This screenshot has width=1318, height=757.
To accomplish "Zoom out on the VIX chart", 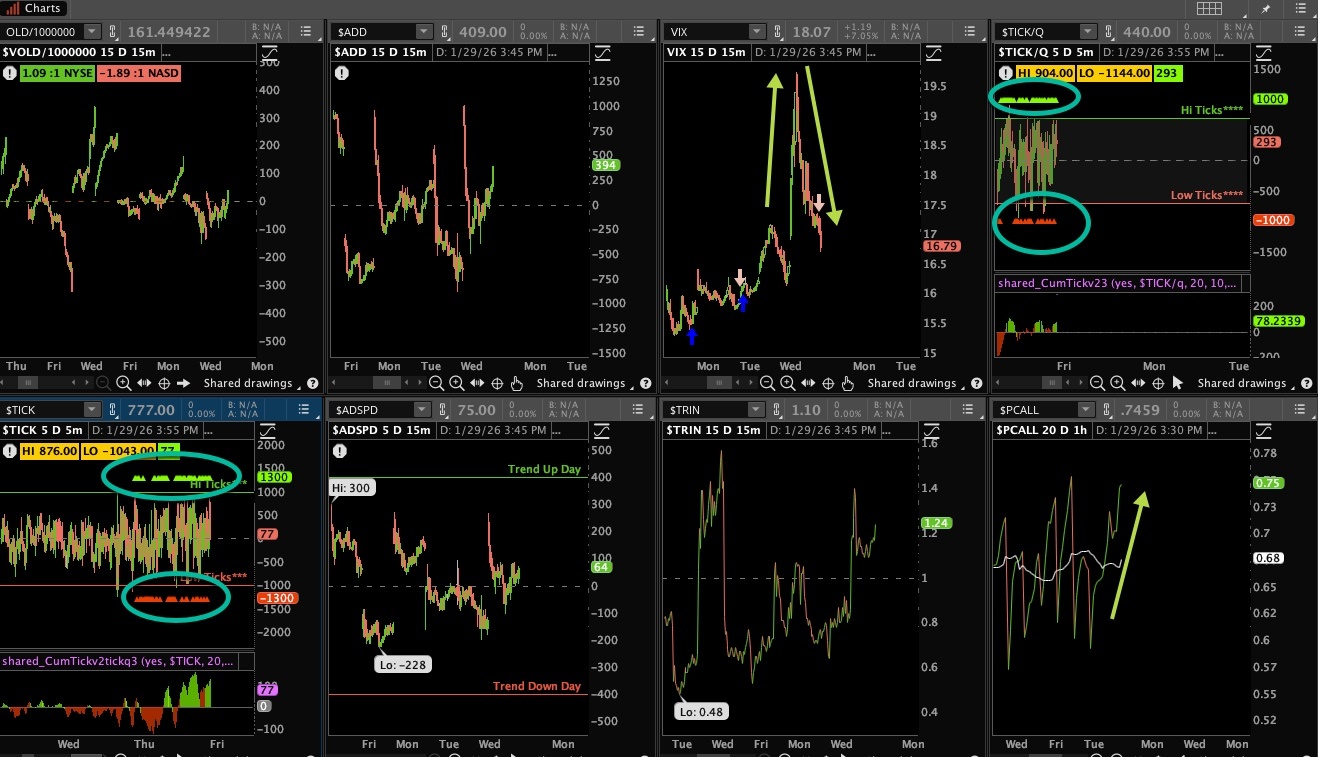I will pos(767,383).
